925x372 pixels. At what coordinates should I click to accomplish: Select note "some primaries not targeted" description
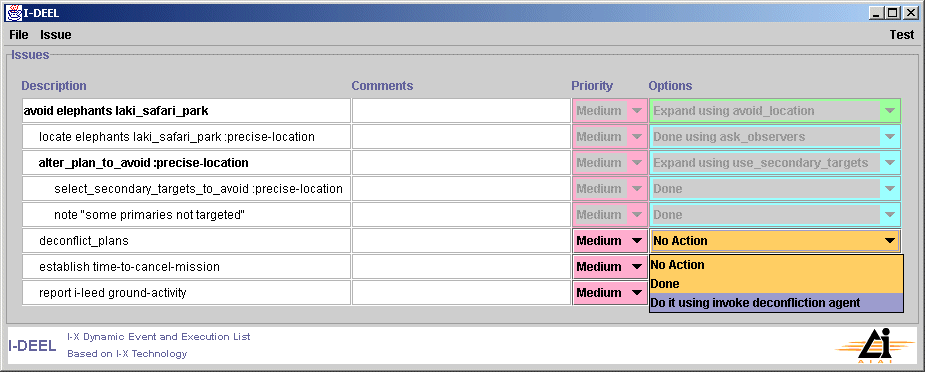(x=186, y=215)
